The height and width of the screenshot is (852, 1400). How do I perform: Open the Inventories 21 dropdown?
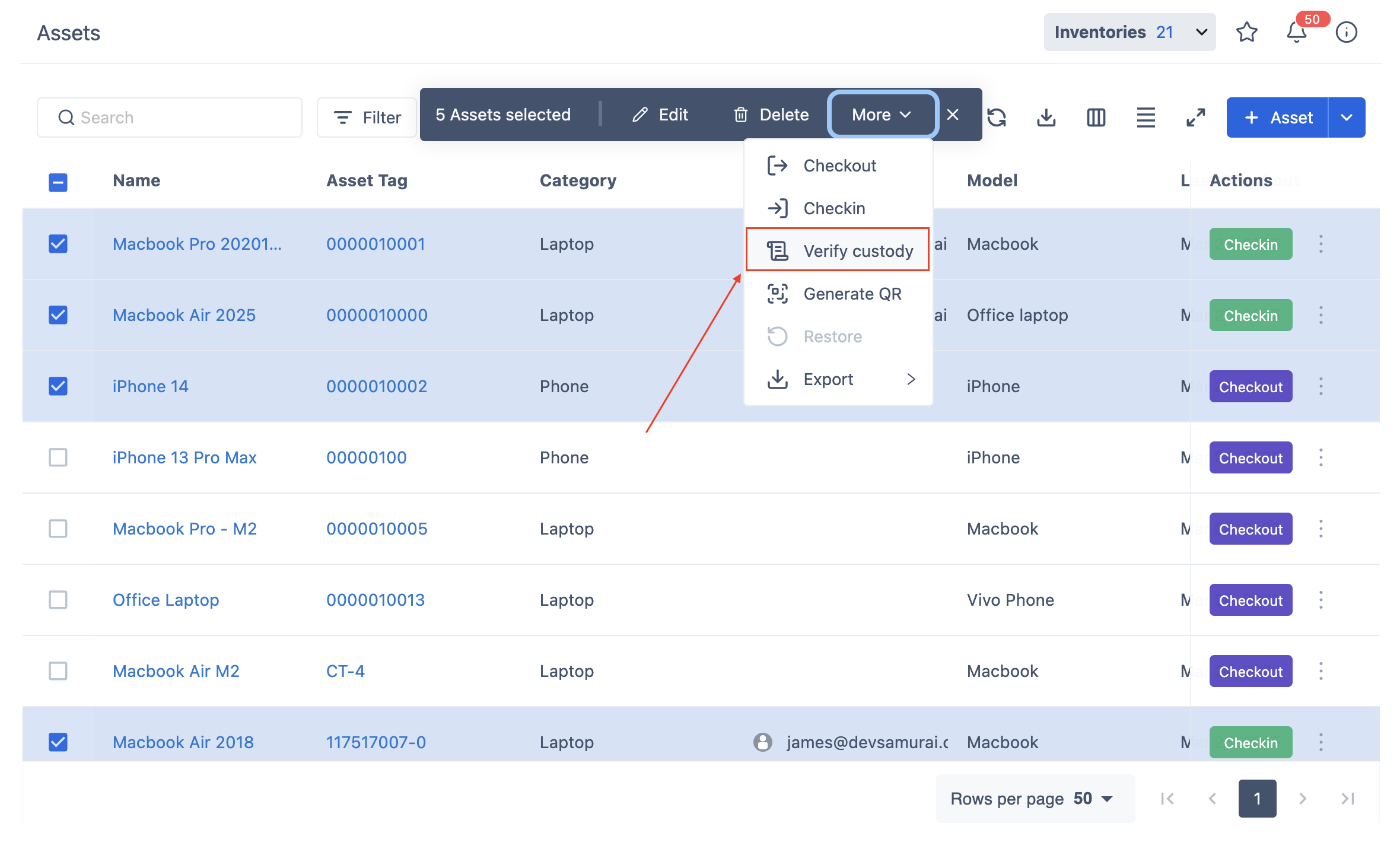click(x=1129, y=32)
